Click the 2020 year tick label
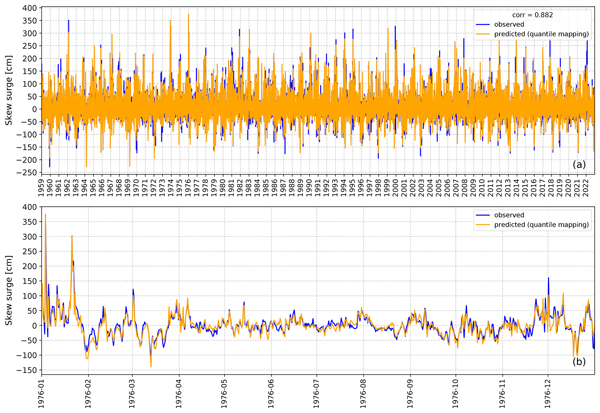Image resolution: width=600 pixels, height=413 pixels. coord(568,187)
